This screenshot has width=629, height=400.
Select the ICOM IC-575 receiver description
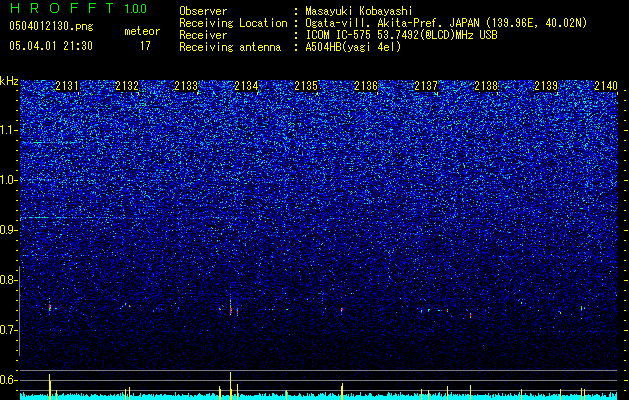pos(401,35)
